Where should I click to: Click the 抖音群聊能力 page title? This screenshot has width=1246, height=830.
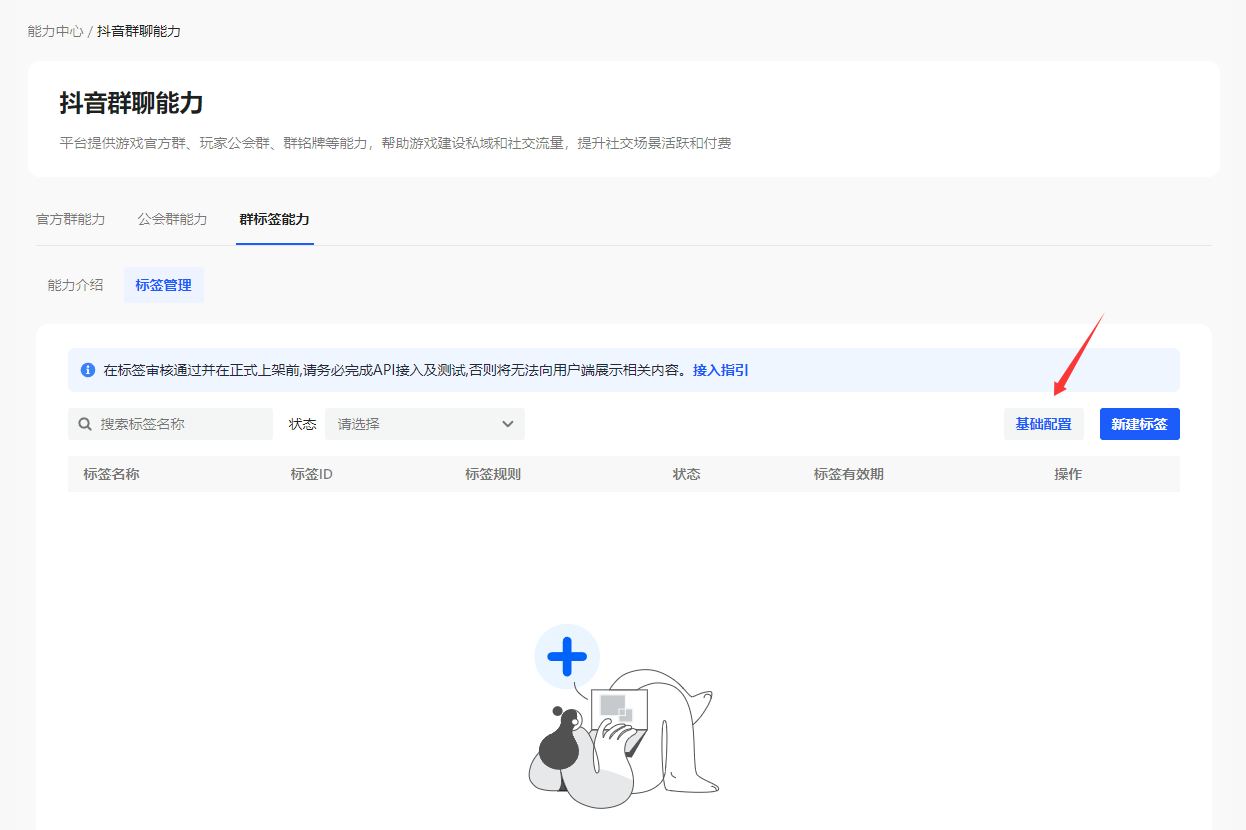click(x=131, y=103)
